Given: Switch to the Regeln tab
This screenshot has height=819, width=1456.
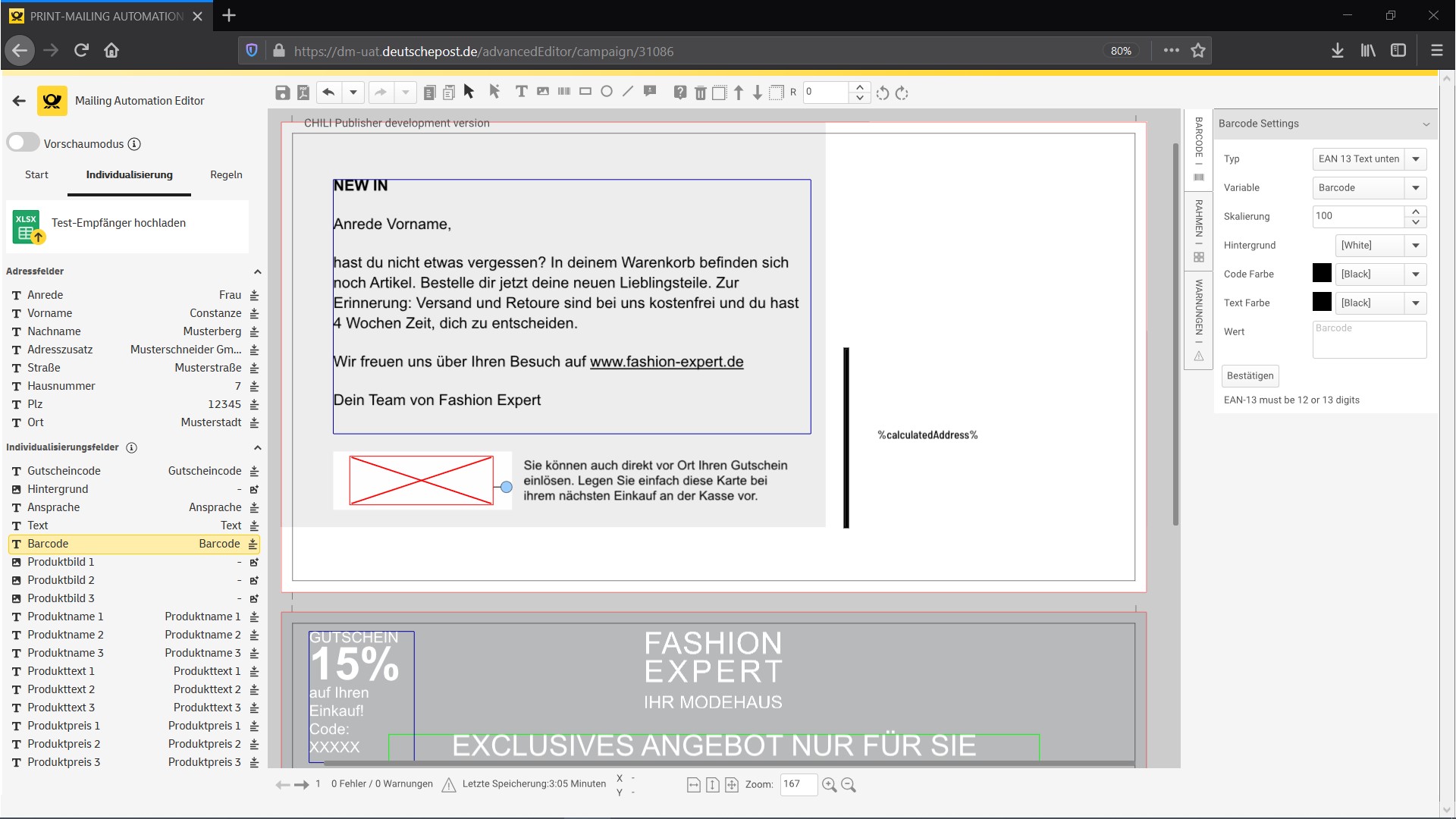Looking at the screenshot, I should coord(226,174).
